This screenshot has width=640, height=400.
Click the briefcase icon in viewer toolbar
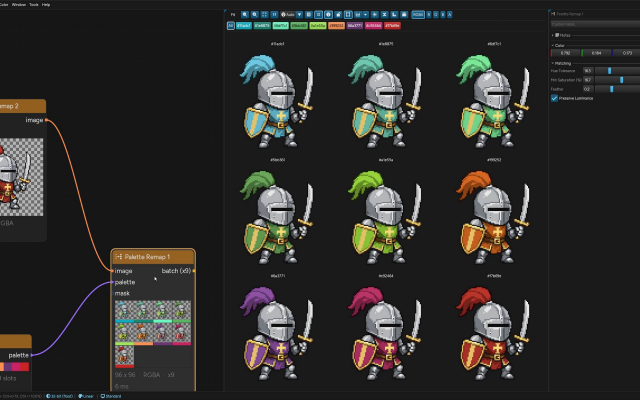point(404,15)
